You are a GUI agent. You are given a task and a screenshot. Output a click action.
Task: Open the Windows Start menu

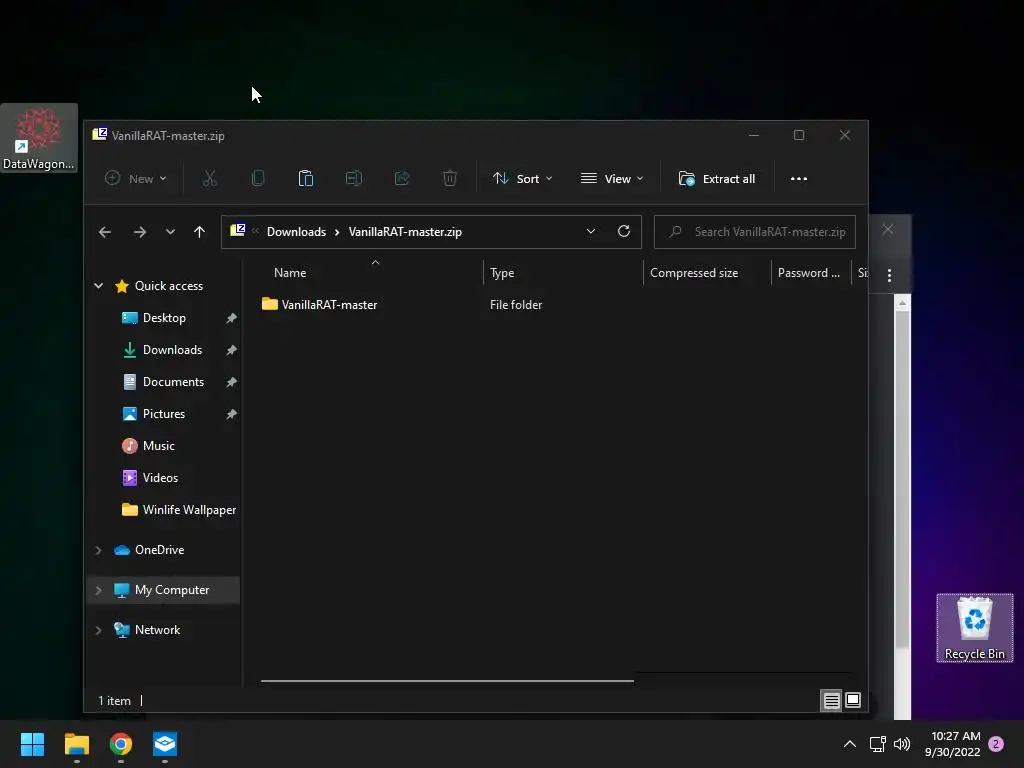[x=32, y=744]
